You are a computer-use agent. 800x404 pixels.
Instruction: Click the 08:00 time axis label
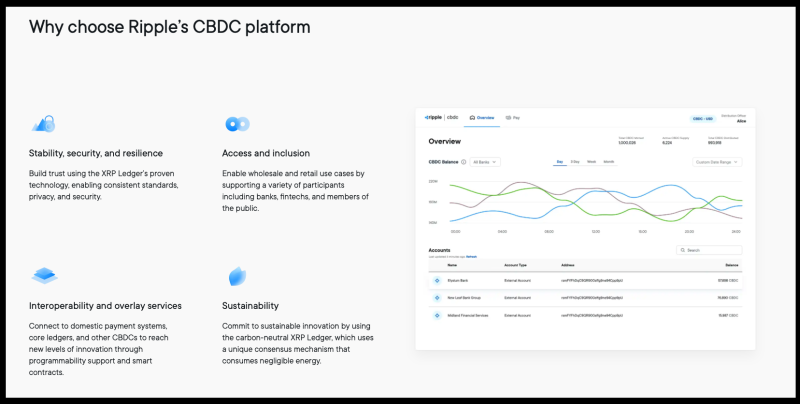click(549, 232)
